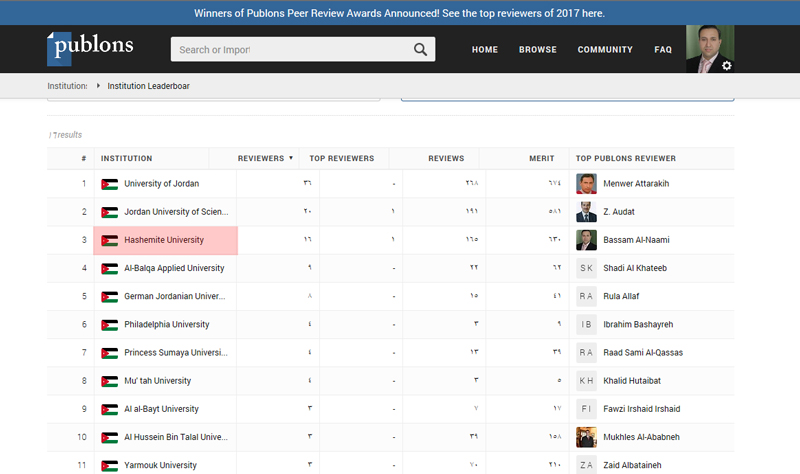This screenshot has height=474, width=800.
Task: Click KH initials avatar for Khalid Hutaibat
Action: (x=586, y=381)
